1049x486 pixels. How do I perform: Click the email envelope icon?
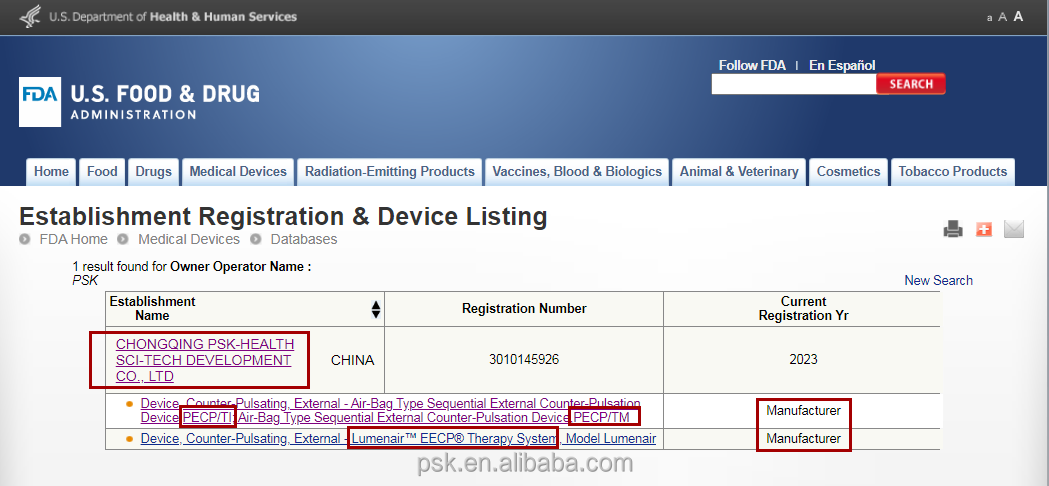coord(1014,229)
